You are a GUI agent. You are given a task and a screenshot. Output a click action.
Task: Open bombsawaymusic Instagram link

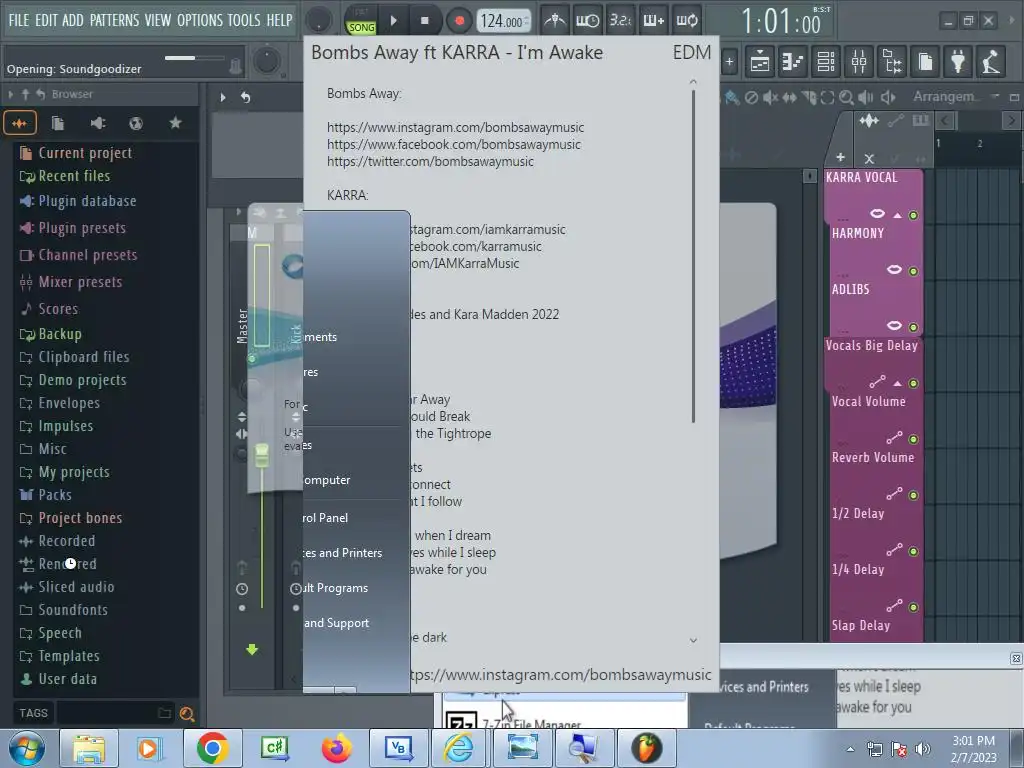coord(456,127)
